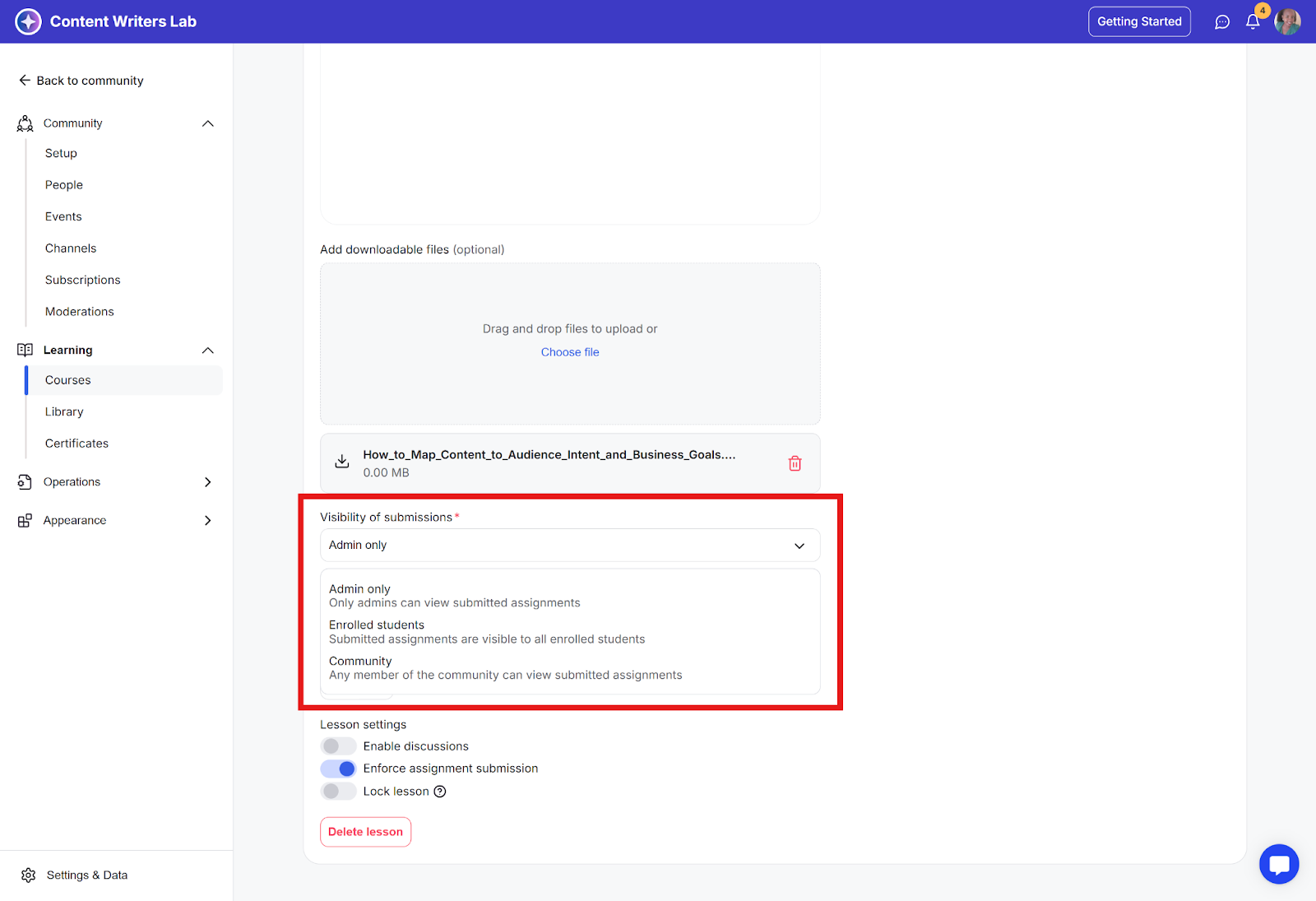Viewport: 1316px width, 901px height.
Task: Click the Content Writers Lab title
Action: pyautogui.click(x=123, y=21)
